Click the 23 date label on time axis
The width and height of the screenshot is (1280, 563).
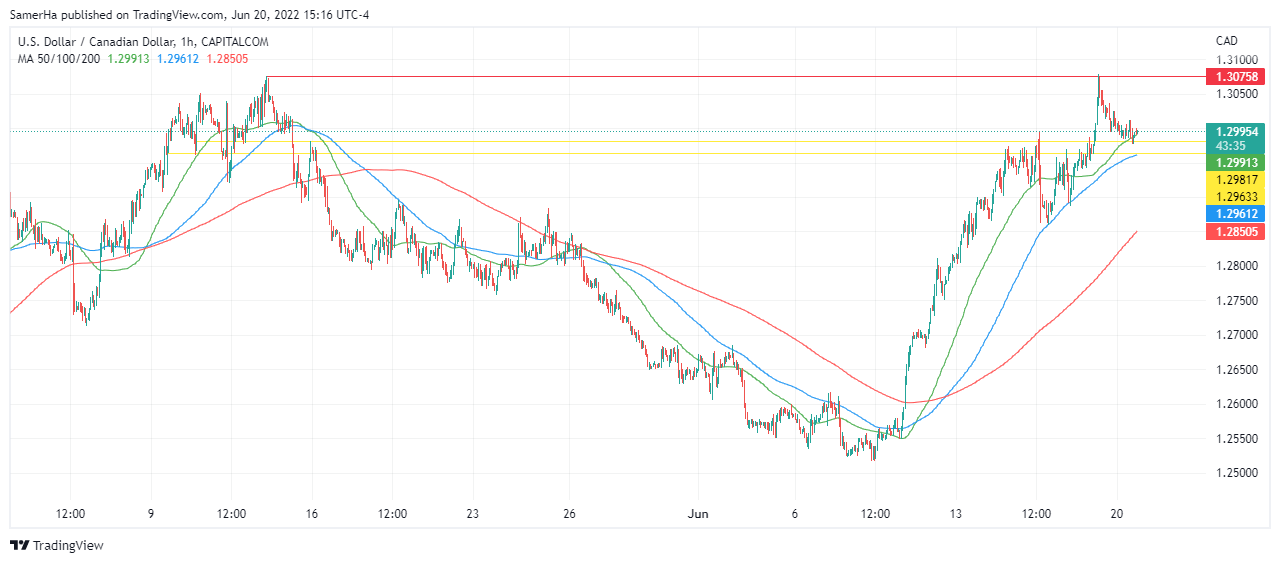(x=472, y=514)
